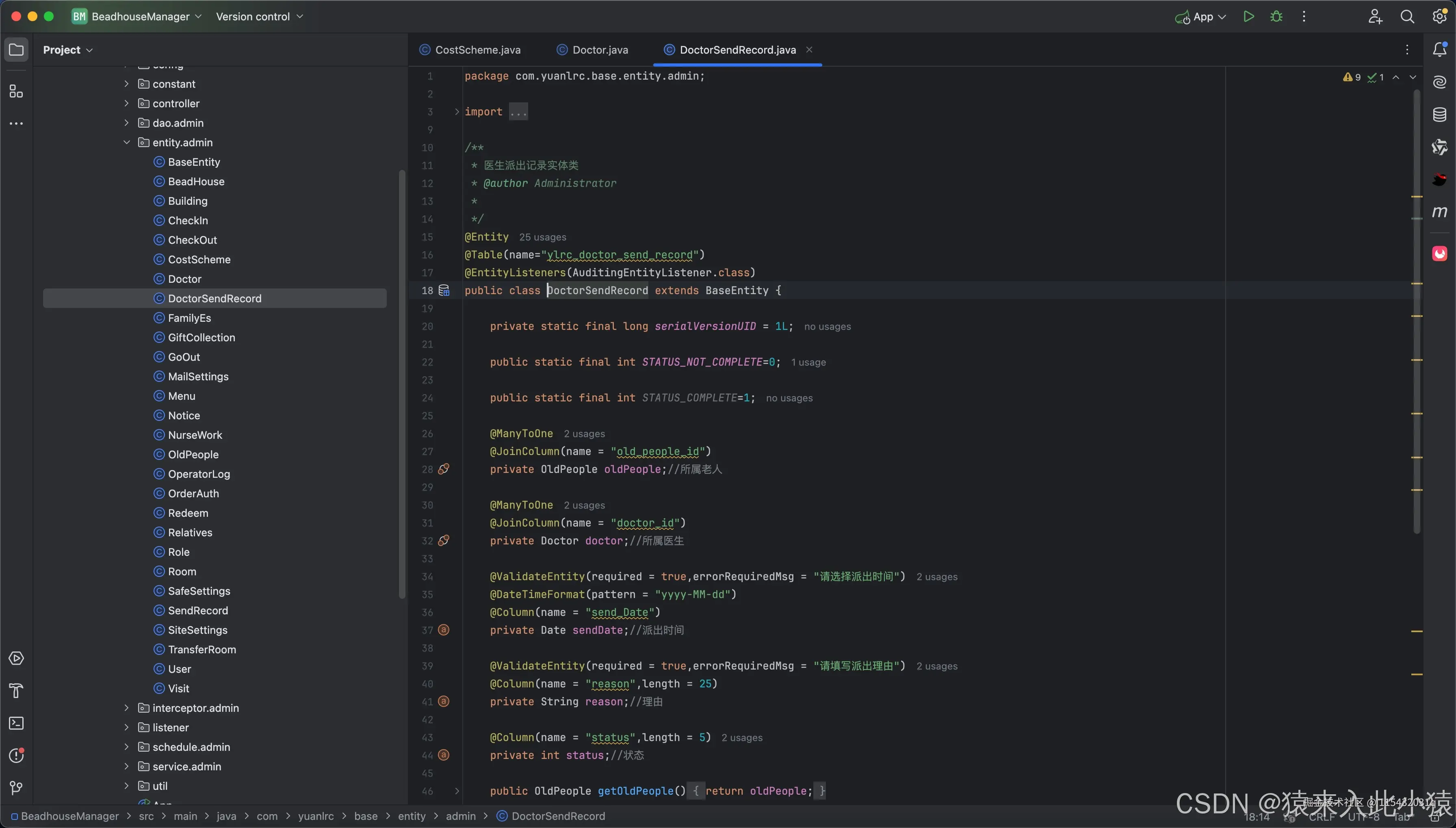This screenshot has width=1456, height=828.
Task: Open the Notifications bell panel
Action: pyautogui.click(x=1439, y=50)
